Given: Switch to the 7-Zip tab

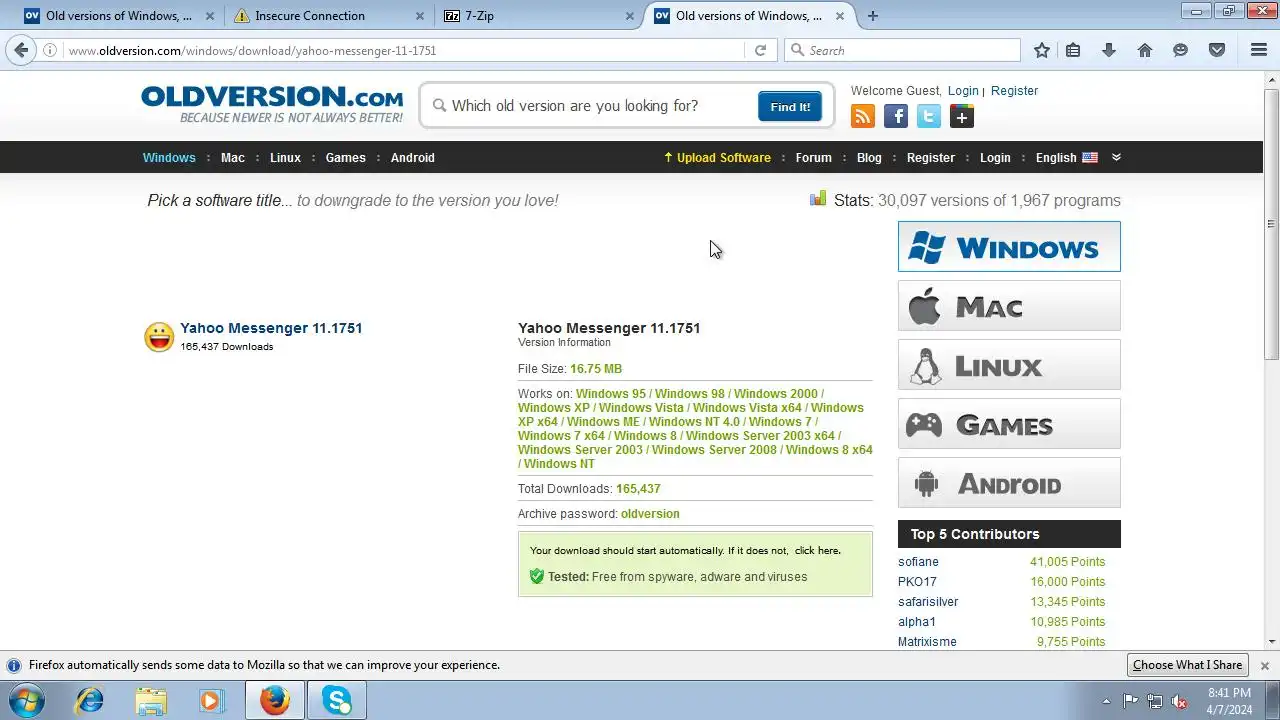Looking at the screenshot, I should click(537, 16).
